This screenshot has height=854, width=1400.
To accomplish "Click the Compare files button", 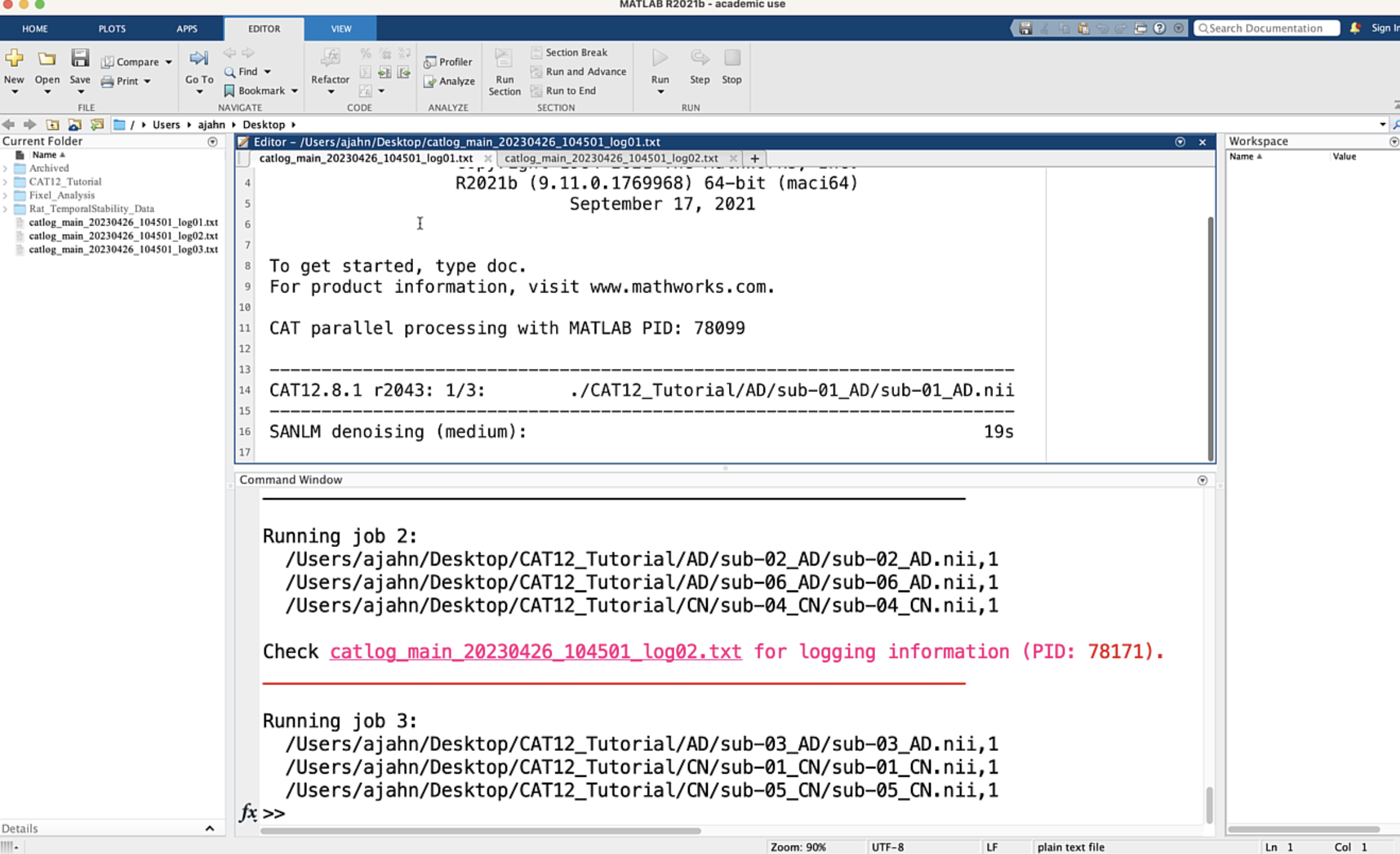I will pos(130,62).
